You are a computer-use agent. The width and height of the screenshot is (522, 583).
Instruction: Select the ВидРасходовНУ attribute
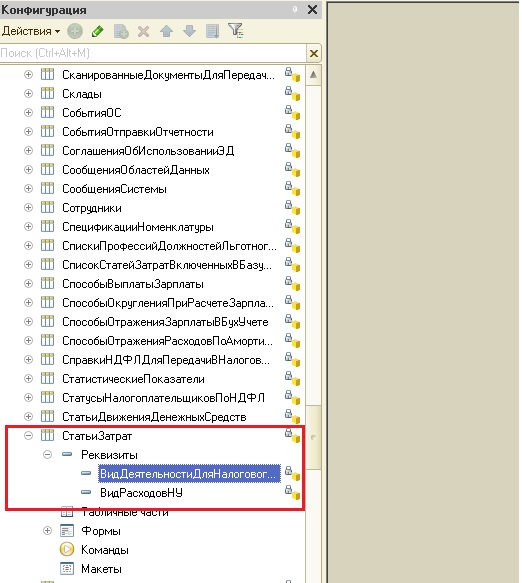pos(141,493)
